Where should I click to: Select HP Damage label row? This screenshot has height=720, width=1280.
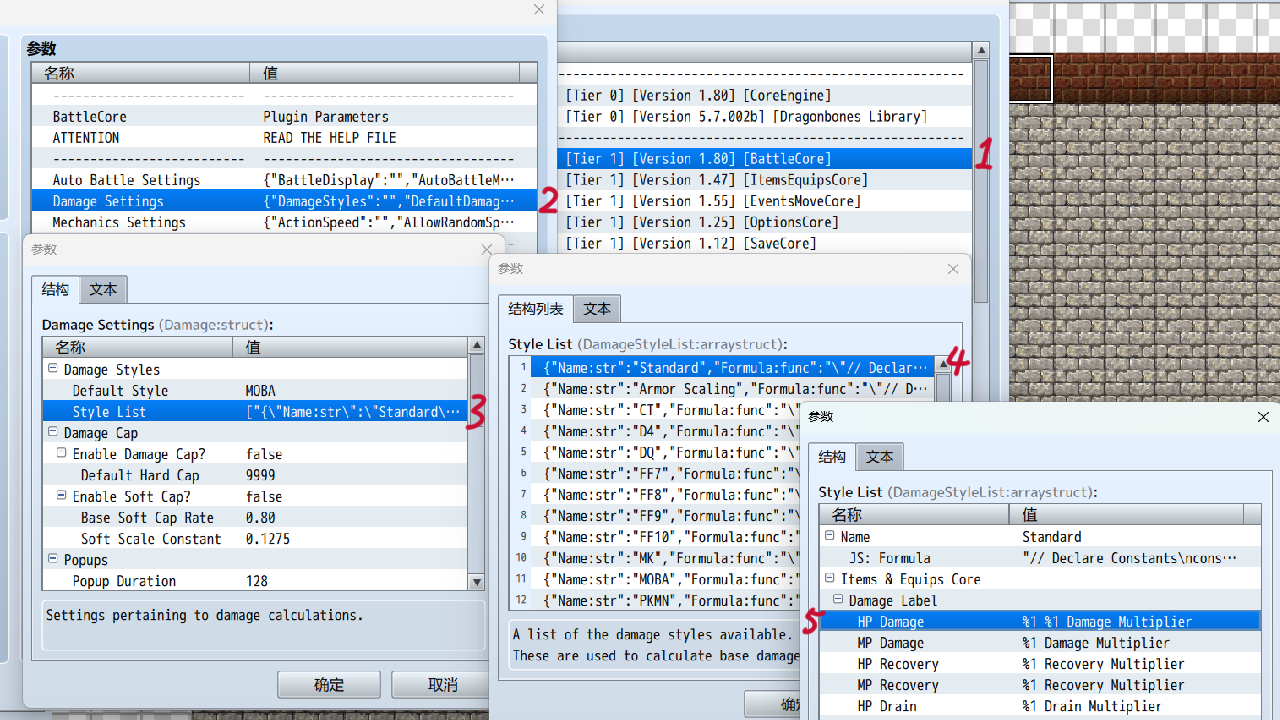point(1040,621)
